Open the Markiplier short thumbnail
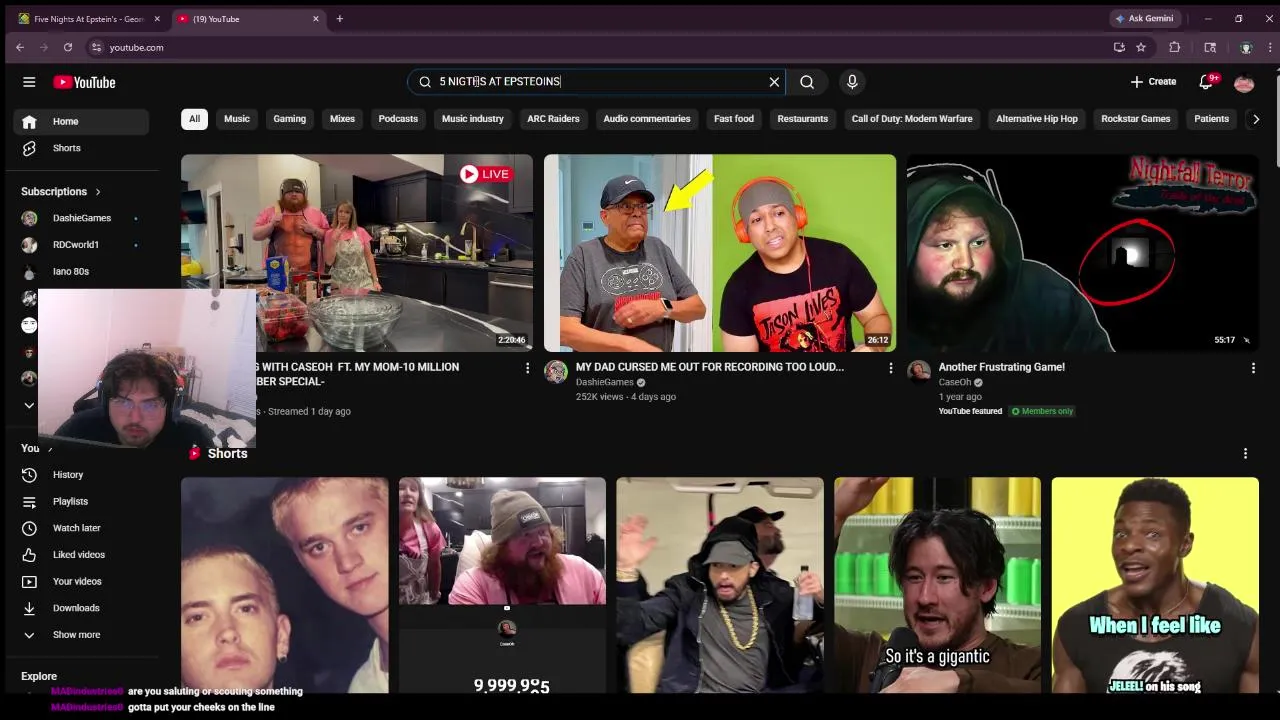Viewport: 1280px width, 720px height. coord(937,585)
